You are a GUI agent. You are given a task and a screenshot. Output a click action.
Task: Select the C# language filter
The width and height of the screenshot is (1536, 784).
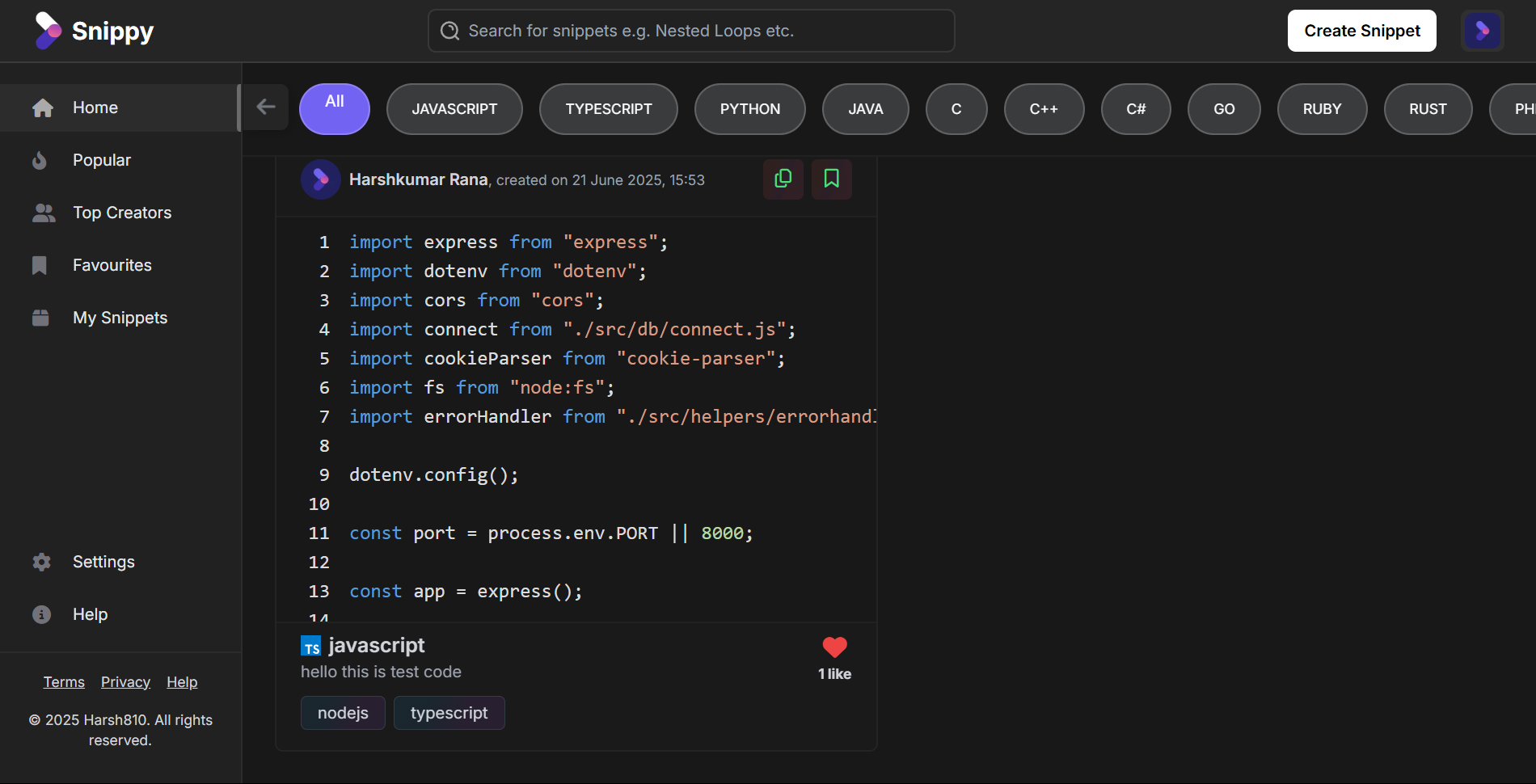click(x=1136, y=109)
